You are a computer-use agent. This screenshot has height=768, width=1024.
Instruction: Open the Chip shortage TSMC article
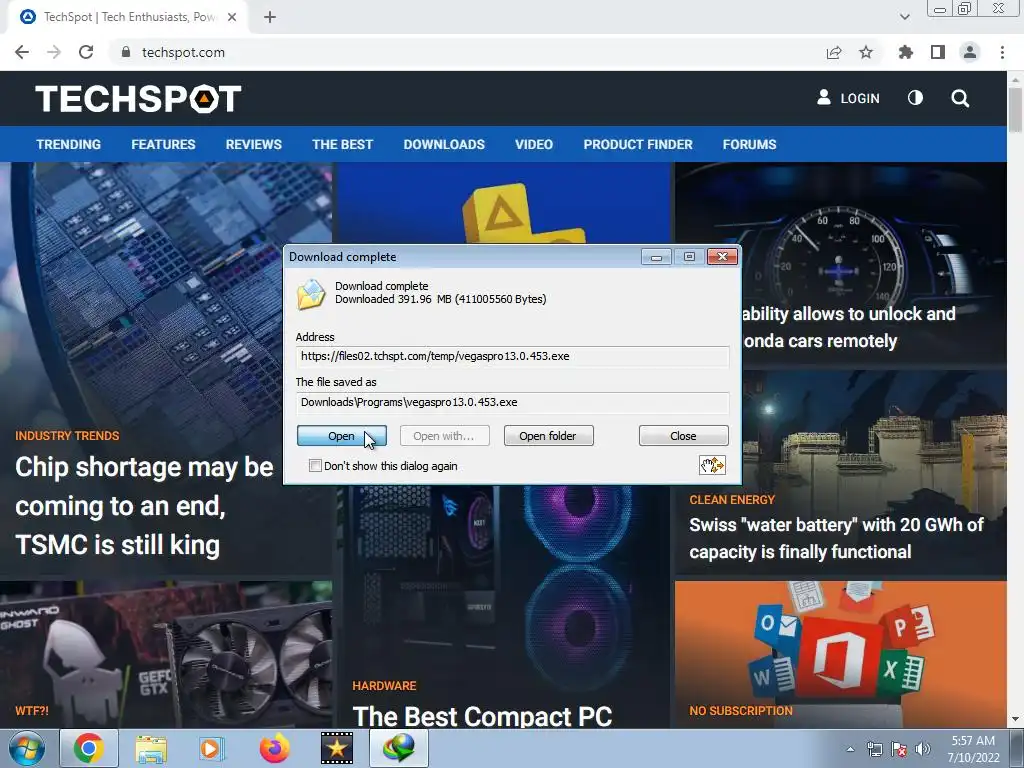[144, 506]
